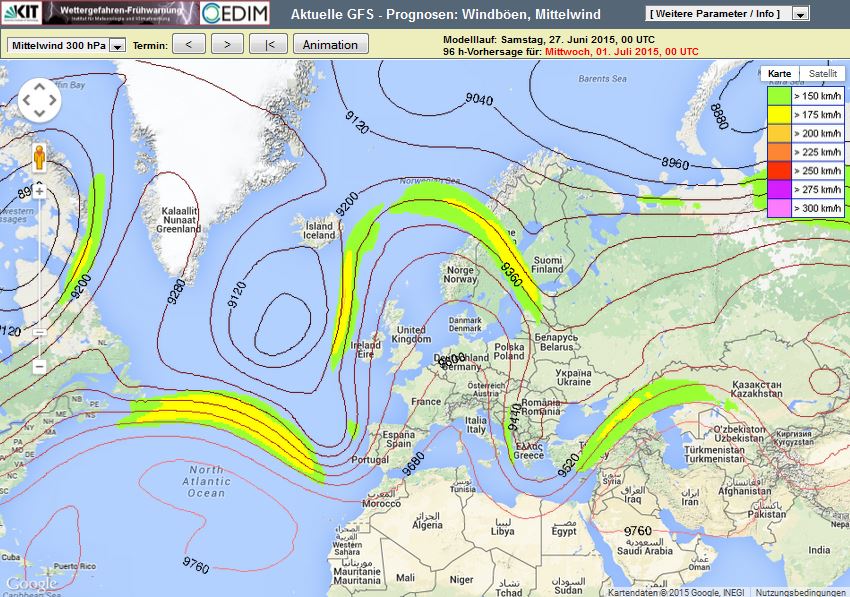Switch to the Karte map view

(x=780, y=74)
